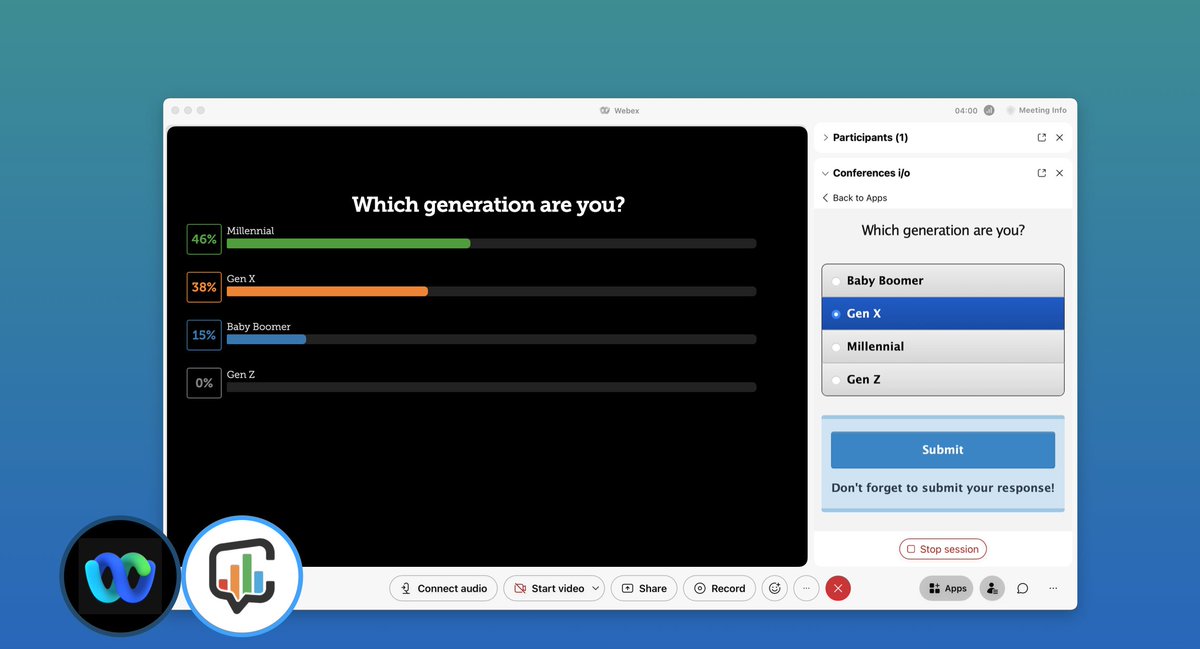1200x649 pixels.
Task: Click Back to Apps navigation link
Action: (x=854, y=197)
